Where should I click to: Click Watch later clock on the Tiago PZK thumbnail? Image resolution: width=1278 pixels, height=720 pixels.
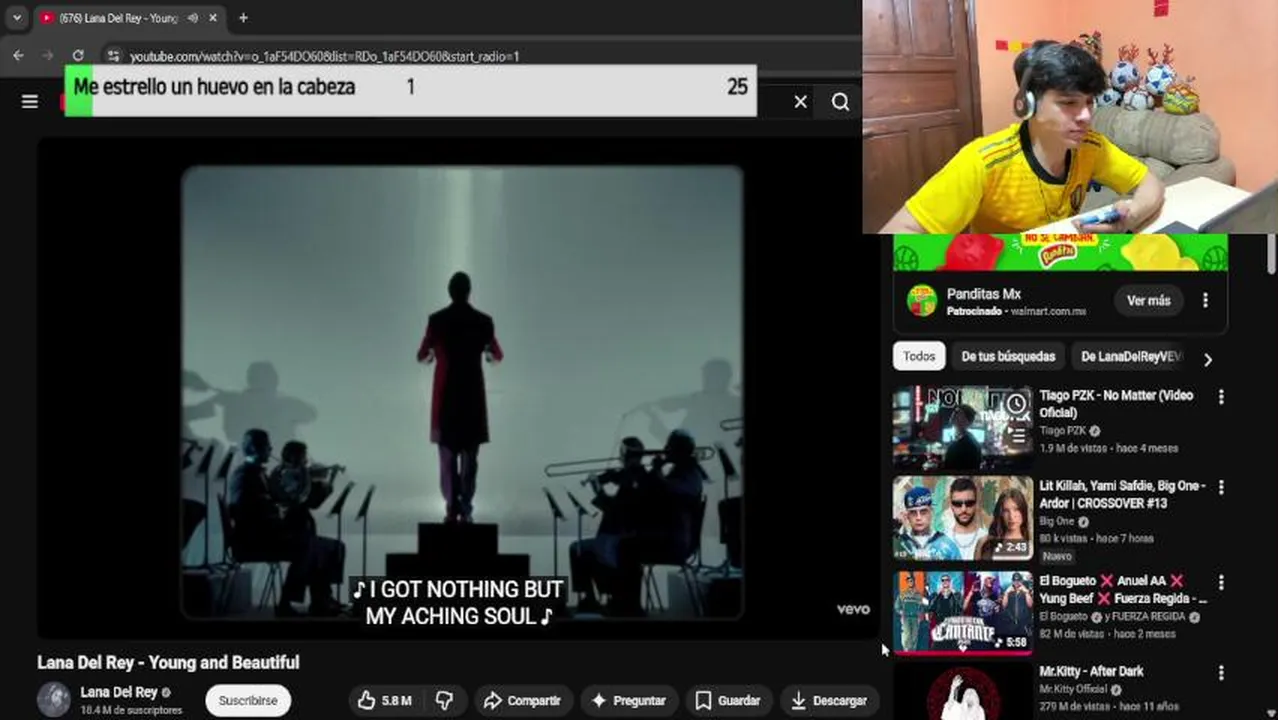pyautogui.click(x=1016, y=404)
